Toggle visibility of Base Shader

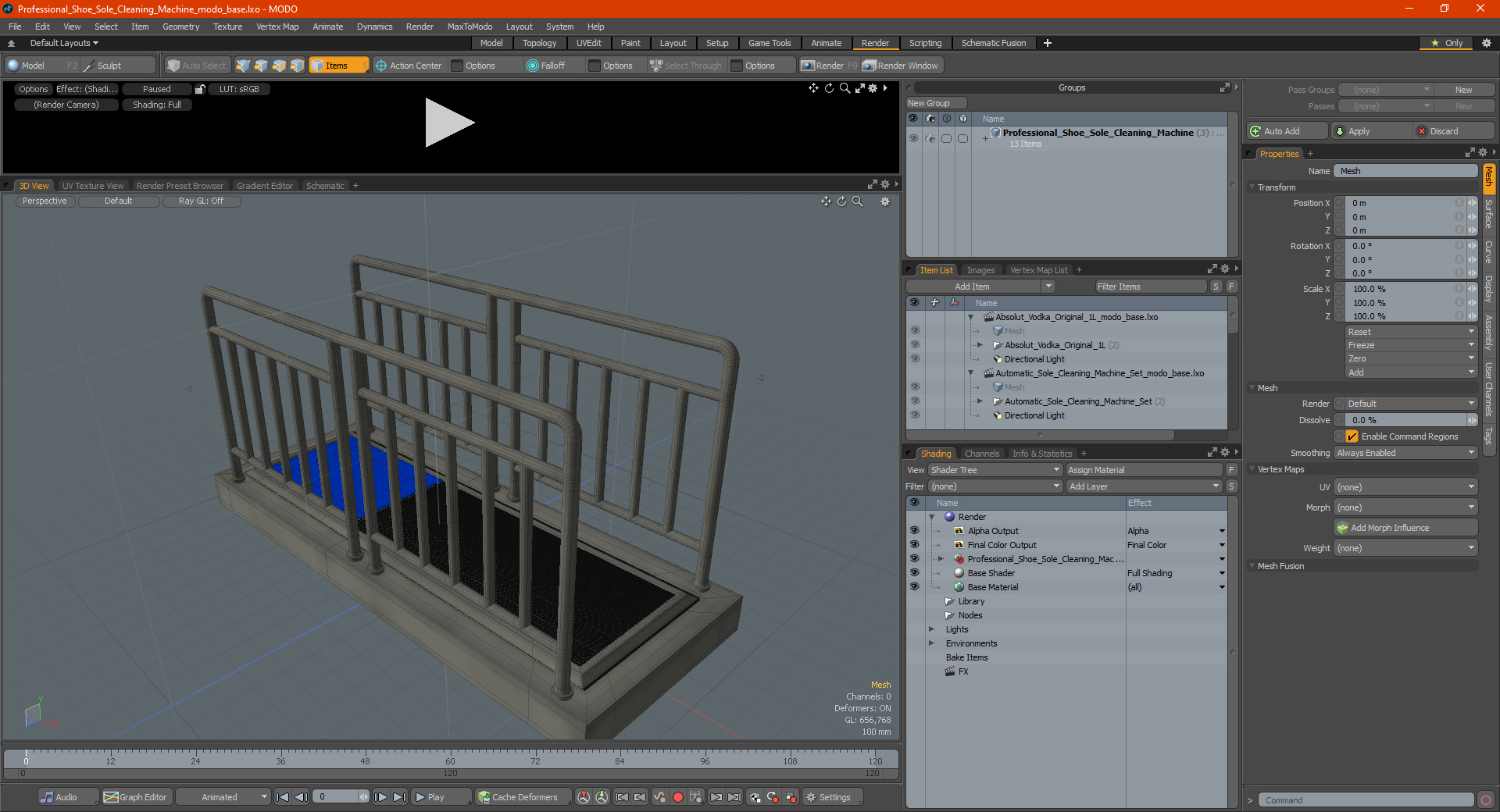coord(914,573)
